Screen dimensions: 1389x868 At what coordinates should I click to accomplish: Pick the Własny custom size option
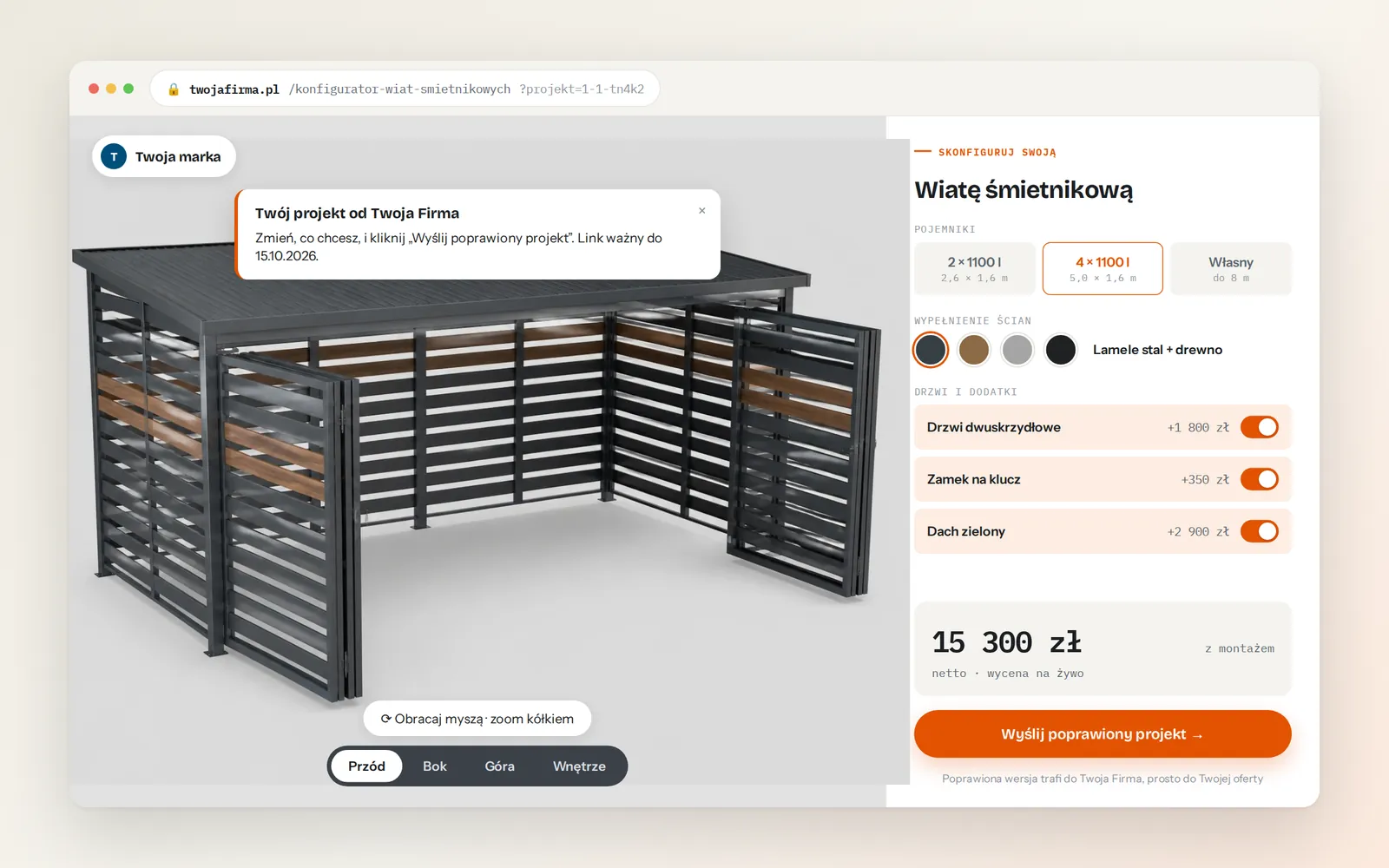coord(1231,269)
